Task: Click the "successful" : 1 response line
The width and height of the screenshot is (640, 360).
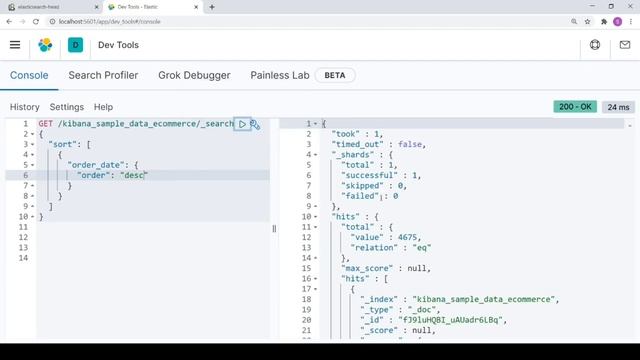Action: click(381, 176)
